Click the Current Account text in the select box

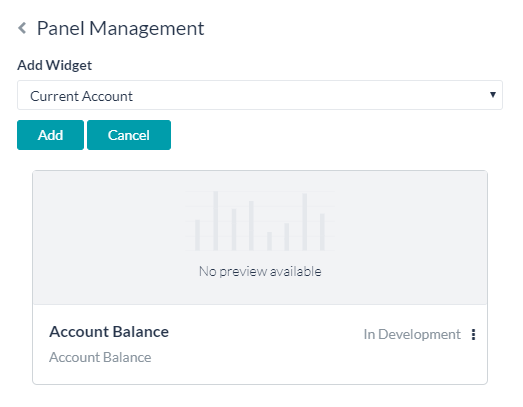(81, 96)
